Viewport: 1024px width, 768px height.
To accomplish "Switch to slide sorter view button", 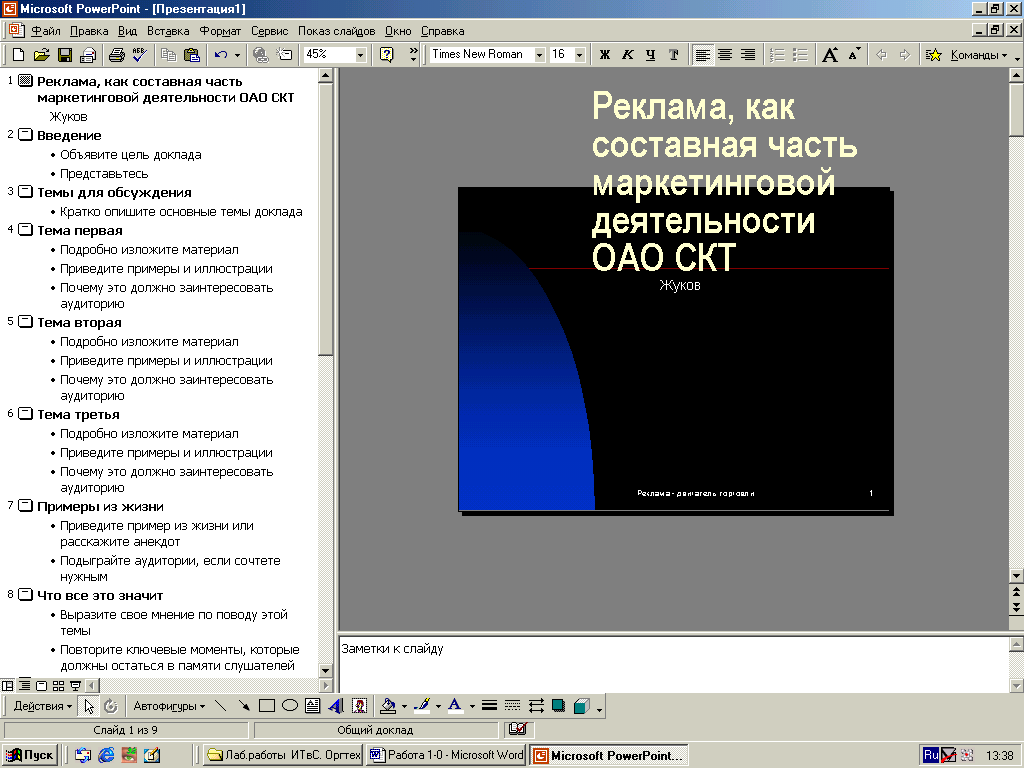I will pos(58,685).
